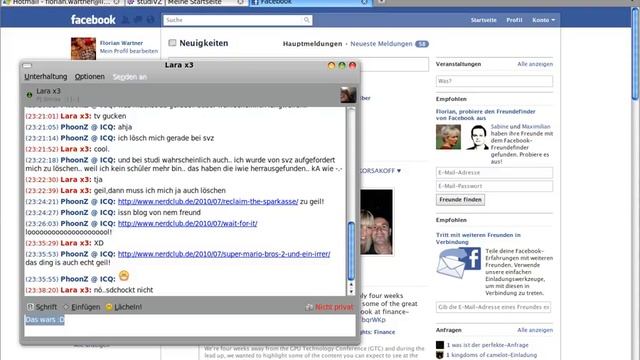The height and width of the screenshot is (360, 640).
Task: Click chat window menu button at titlebar left
Action: pyautogui.click(x=27, y=65)
